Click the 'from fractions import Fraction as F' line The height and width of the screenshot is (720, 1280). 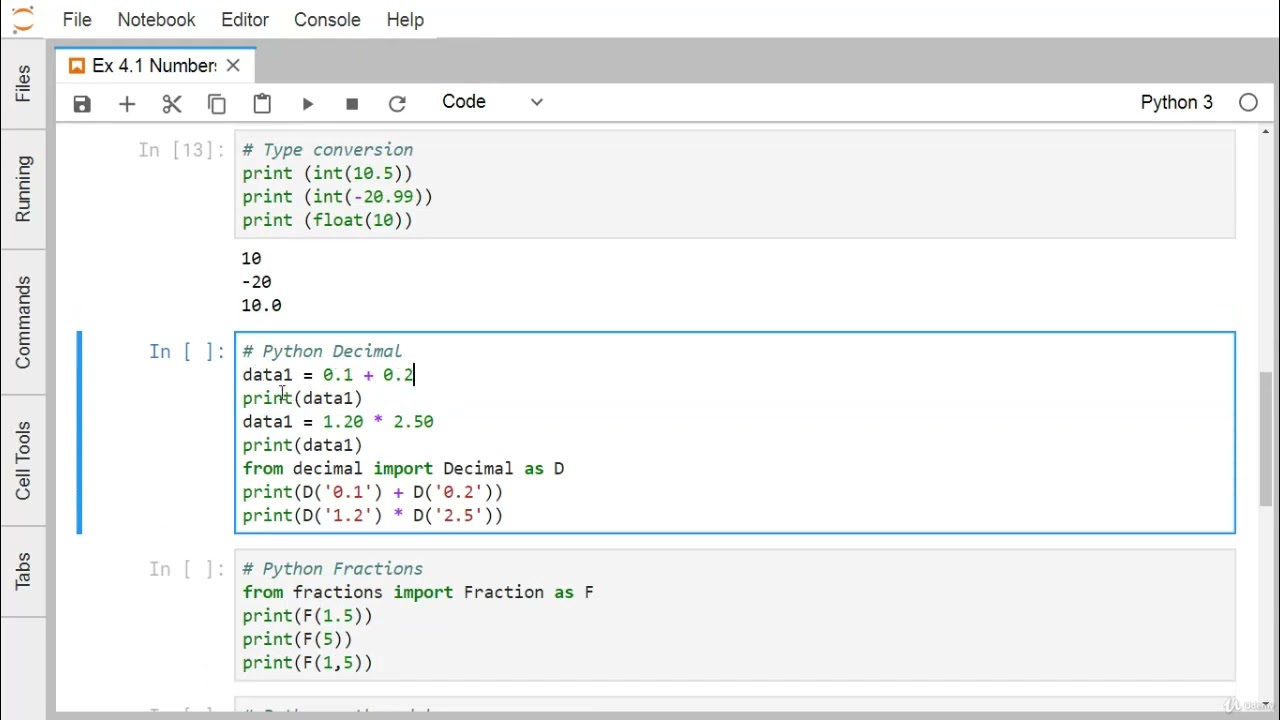click(418, 592)
